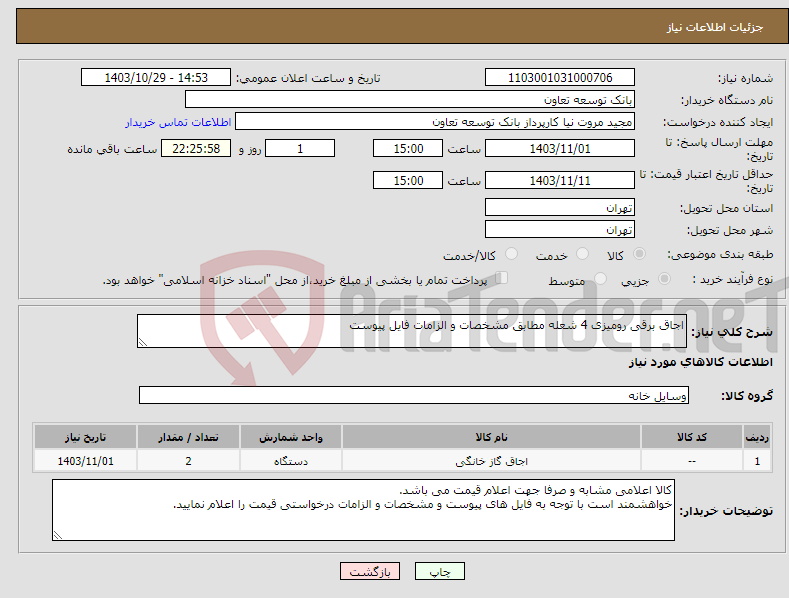Click the announcement date field 1403/10/29 - 14:53
Image resolution: width=789 pixels, height=598 pixels.
pyautogui.click(x=156, y=78)
